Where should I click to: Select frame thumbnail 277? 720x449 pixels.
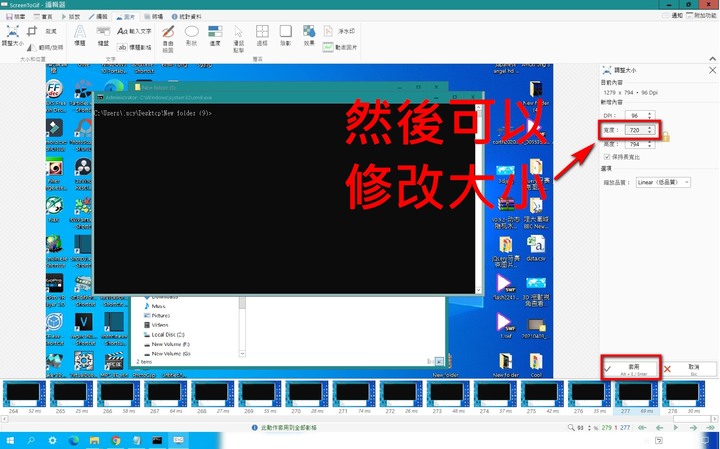click(x=636, y=398)
